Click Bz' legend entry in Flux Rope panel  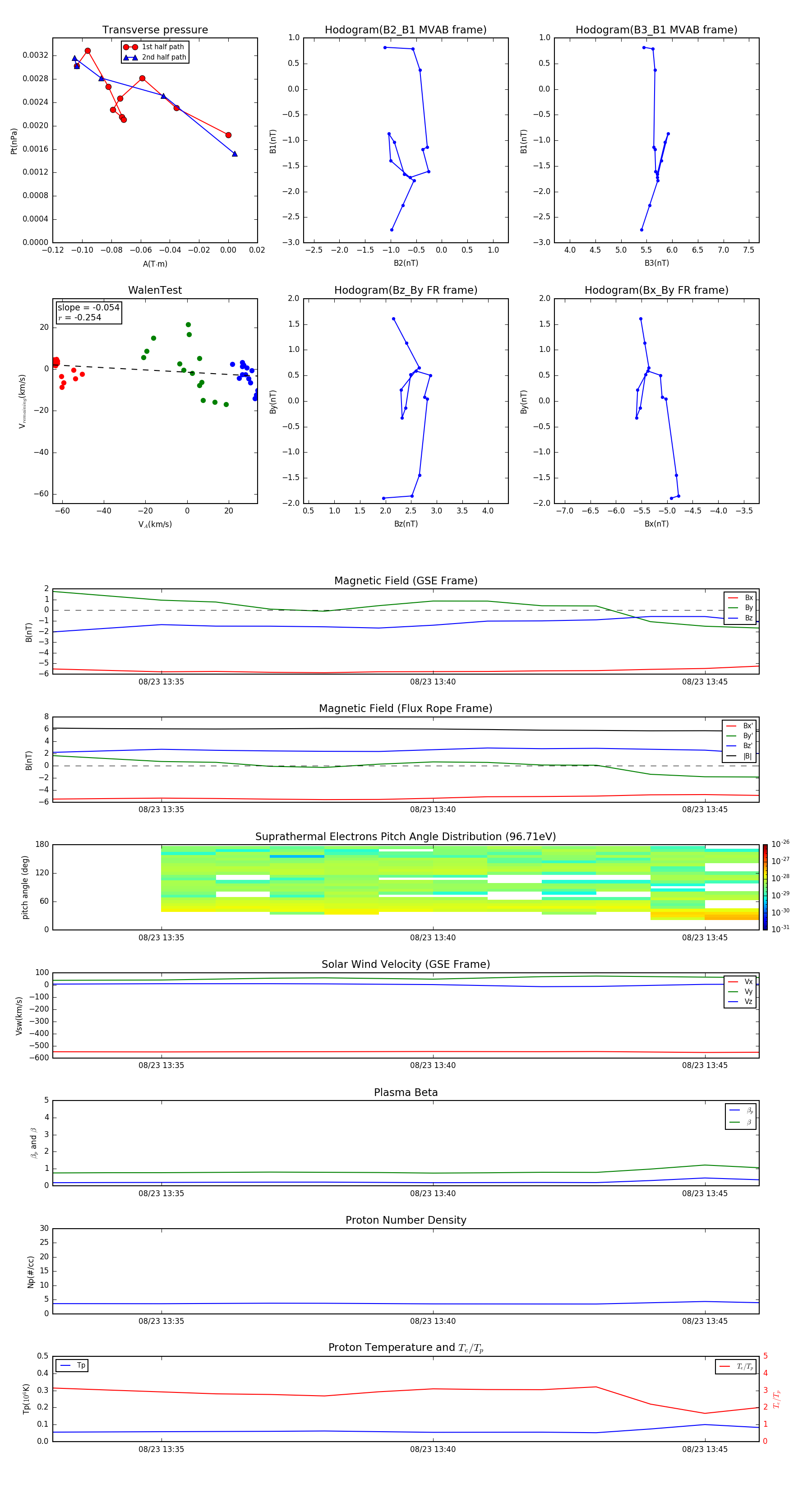[740, 746]
